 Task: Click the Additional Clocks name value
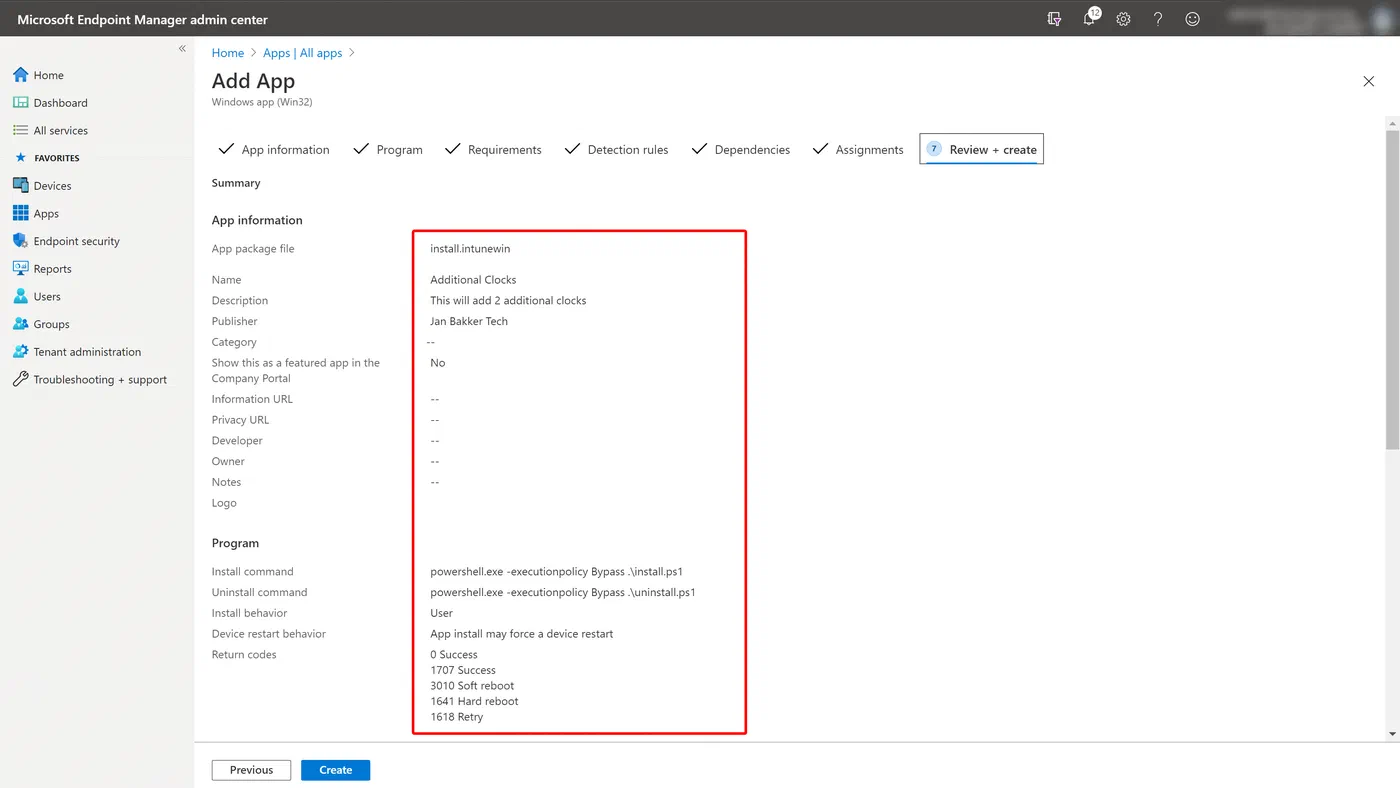tap(473, 279)
